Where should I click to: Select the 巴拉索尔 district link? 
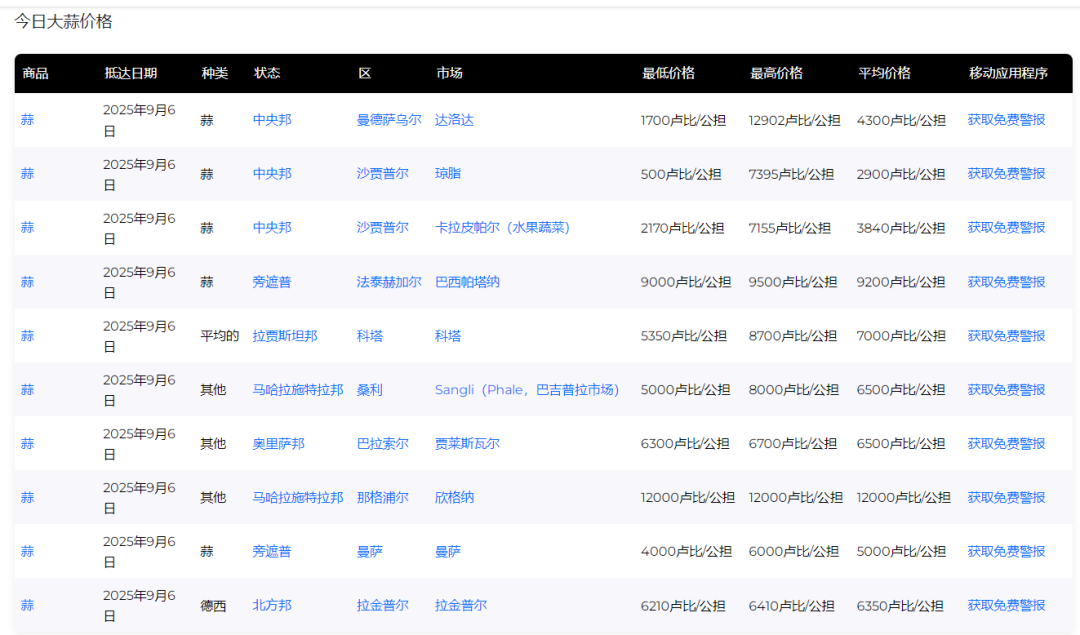click(382, 444)
